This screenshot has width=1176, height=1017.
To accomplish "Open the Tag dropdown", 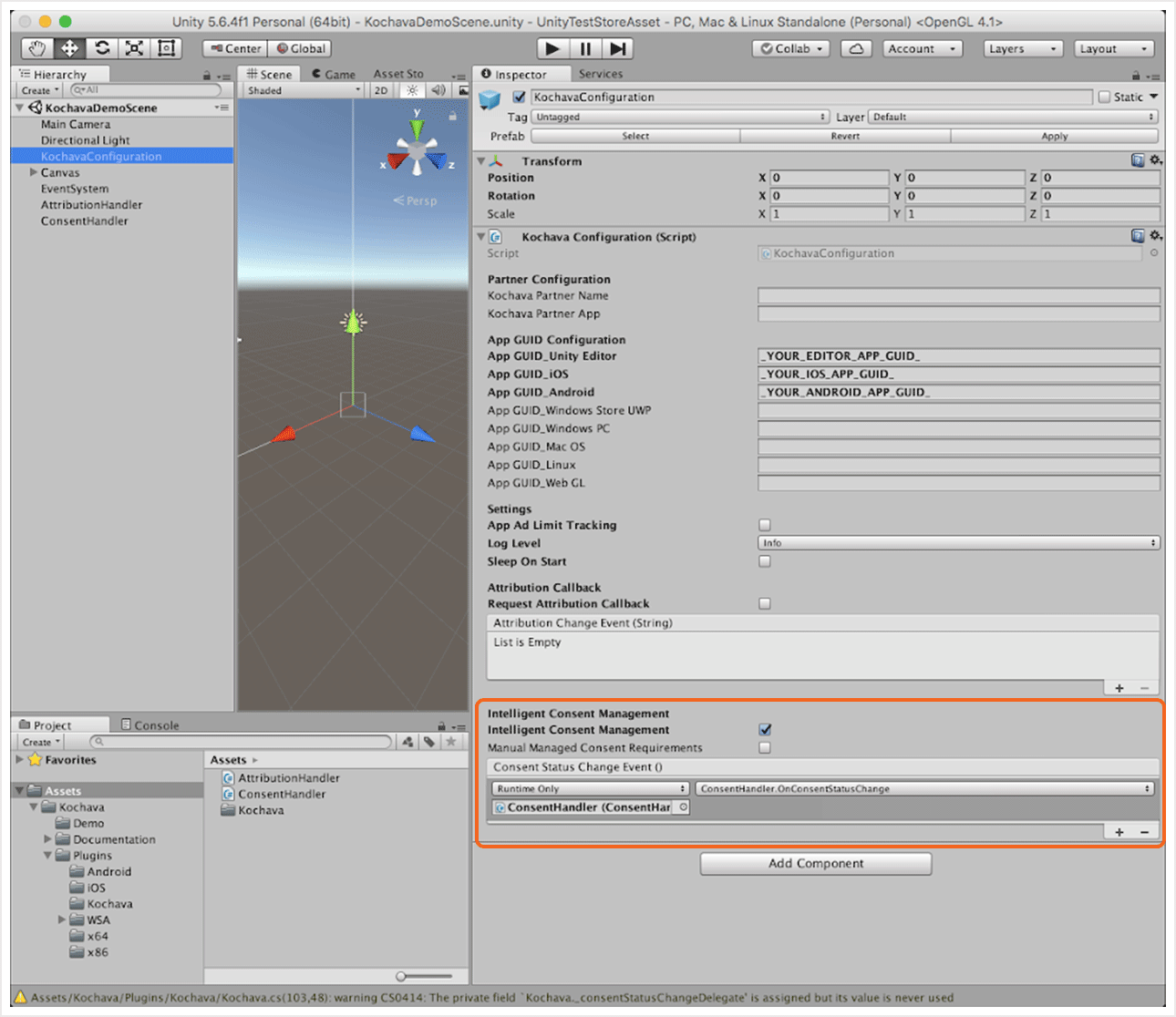I will coord(681,117).
